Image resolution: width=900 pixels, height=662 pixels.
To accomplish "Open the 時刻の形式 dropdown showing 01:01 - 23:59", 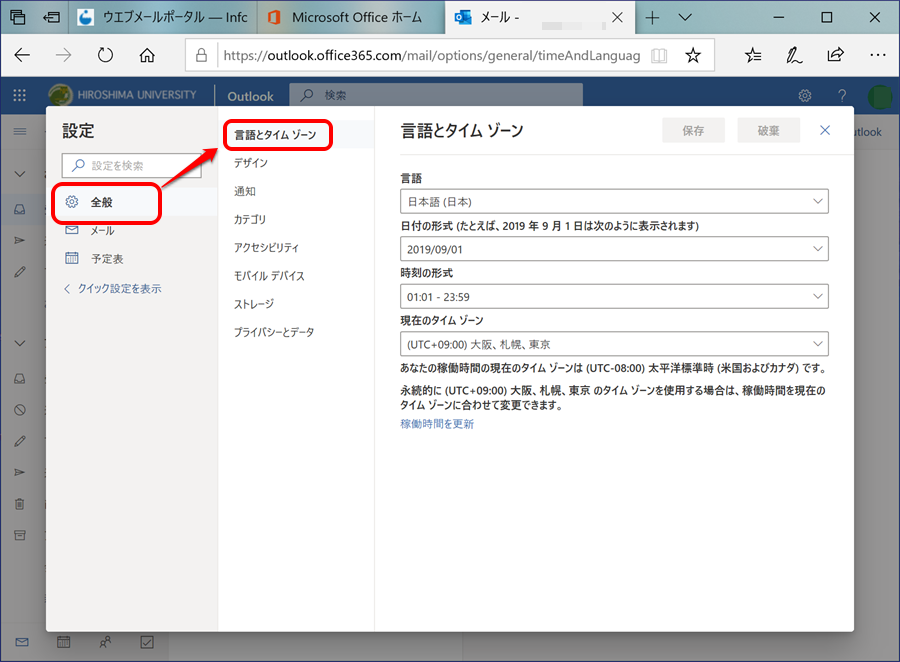I will pyautogui.click(x=614, y=296).
